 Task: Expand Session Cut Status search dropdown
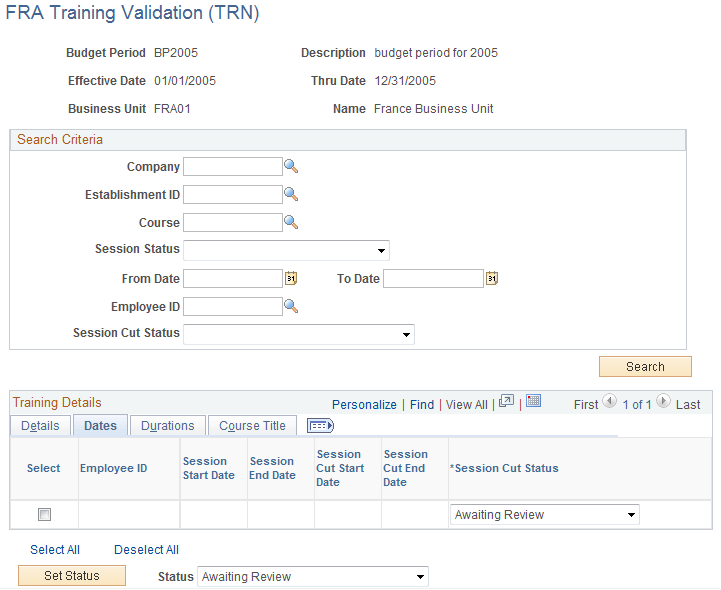point(299,334)
